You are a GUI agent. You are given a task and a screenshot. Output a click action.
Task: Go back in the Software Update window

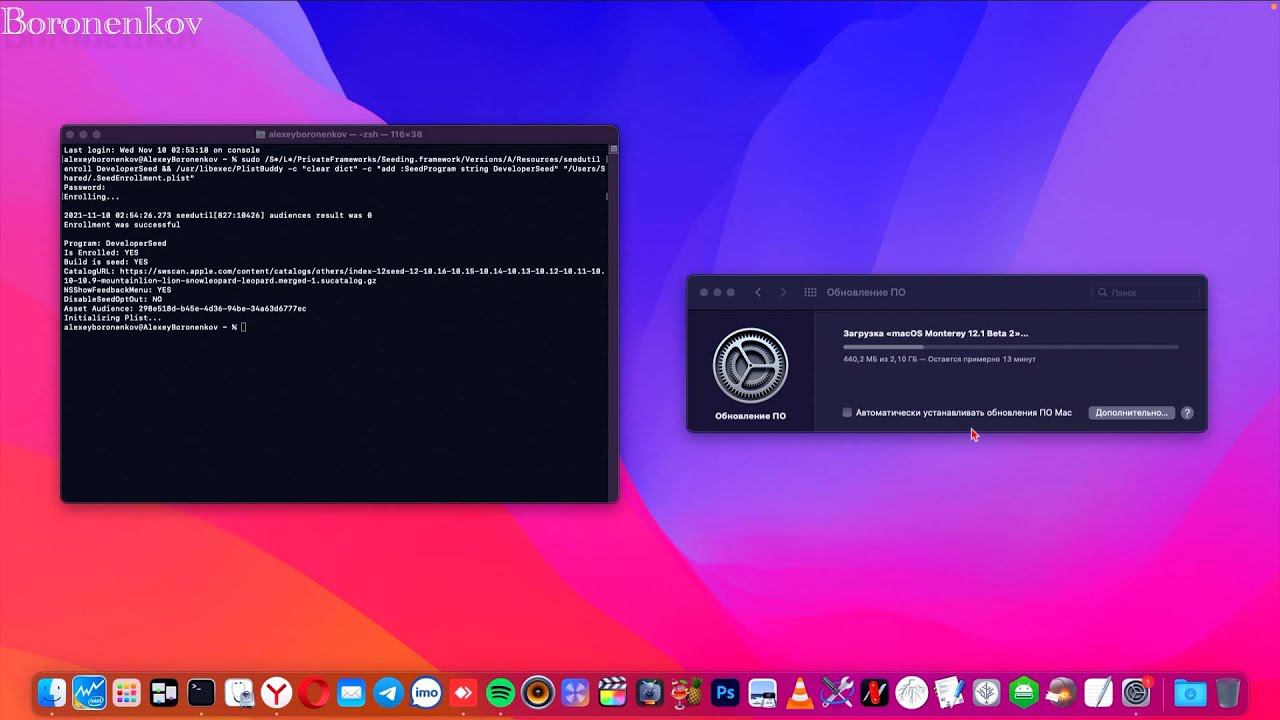click(x=758, y=292)
